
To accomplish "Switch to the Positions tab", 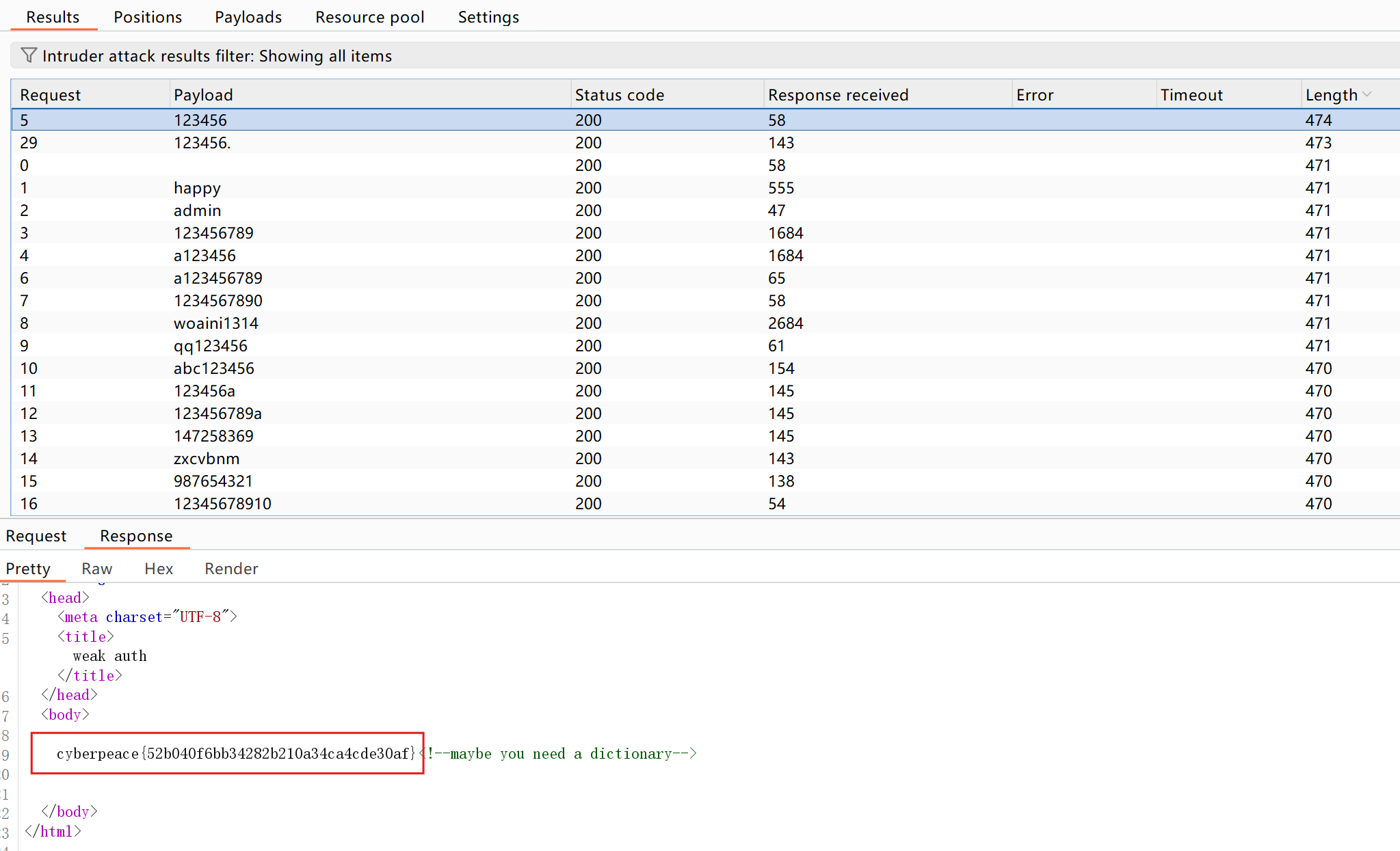I will 148,17.
